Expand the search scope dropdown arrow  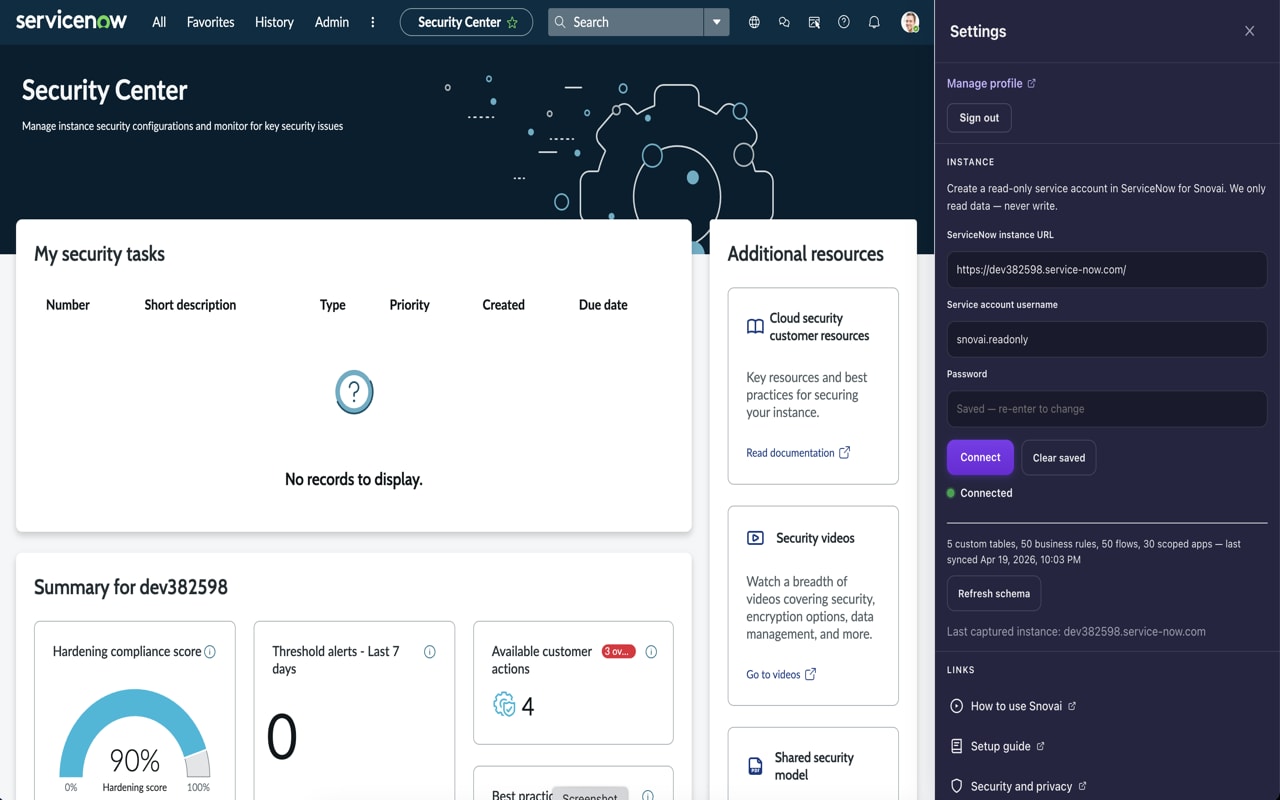(x=716, y=22)
